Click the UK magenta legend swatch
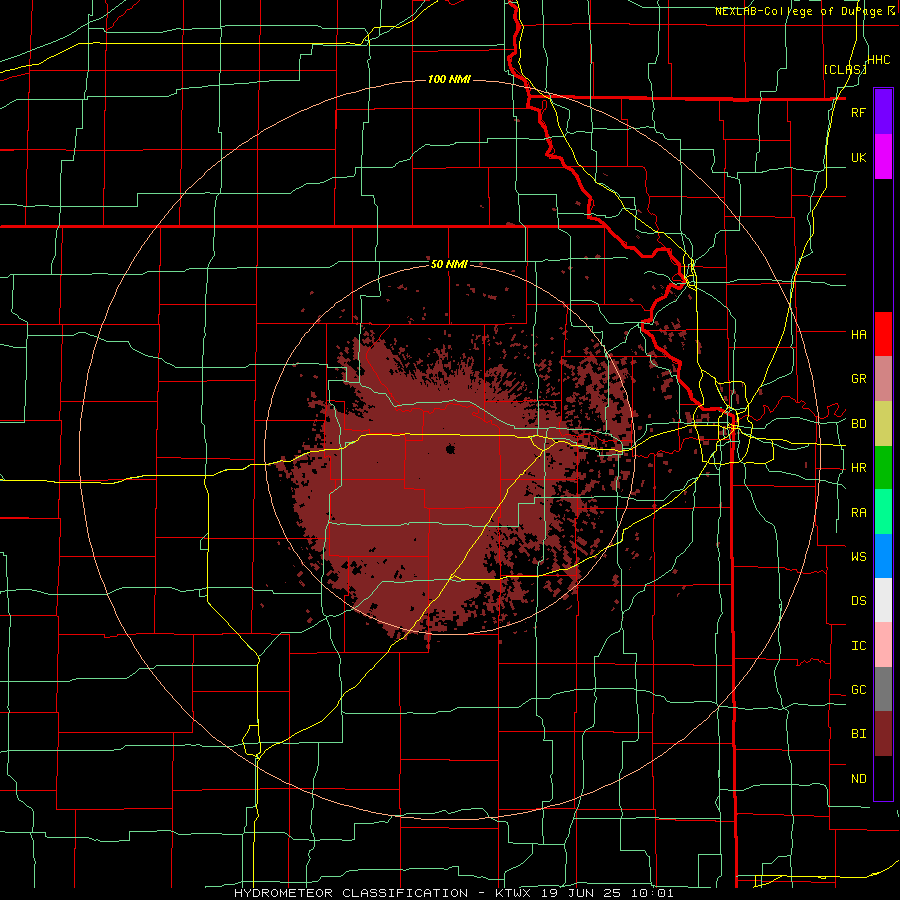Image resolution: width=900 pixels, height=900 pixels. coord(883,157)
